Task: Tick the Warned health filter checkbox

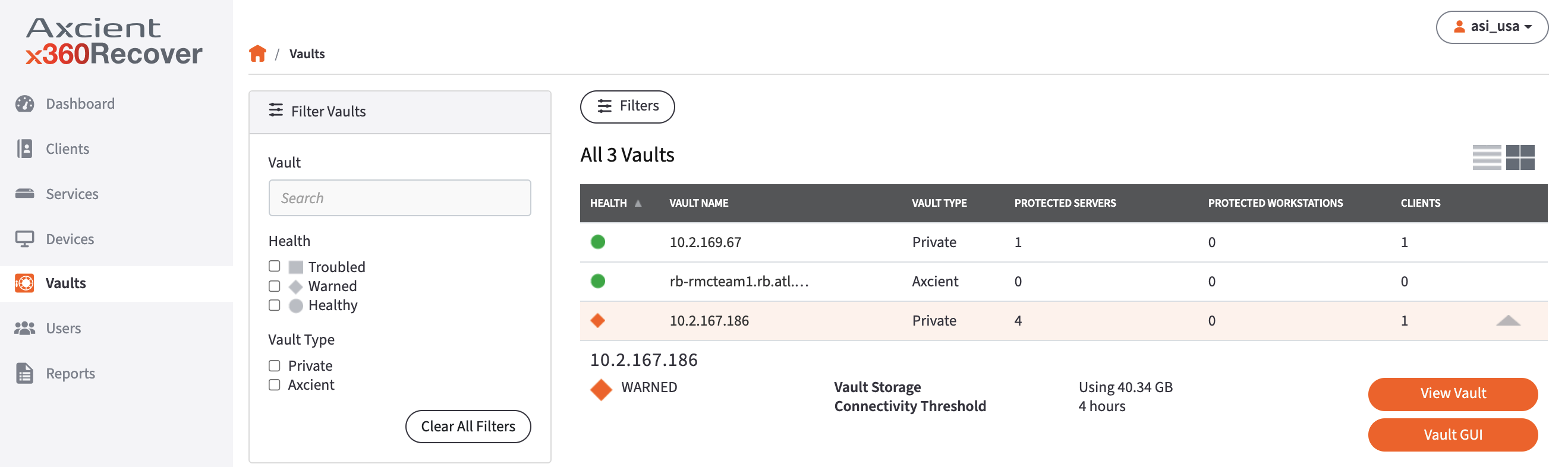Action: pyautogui.click(x=275, y=286)
